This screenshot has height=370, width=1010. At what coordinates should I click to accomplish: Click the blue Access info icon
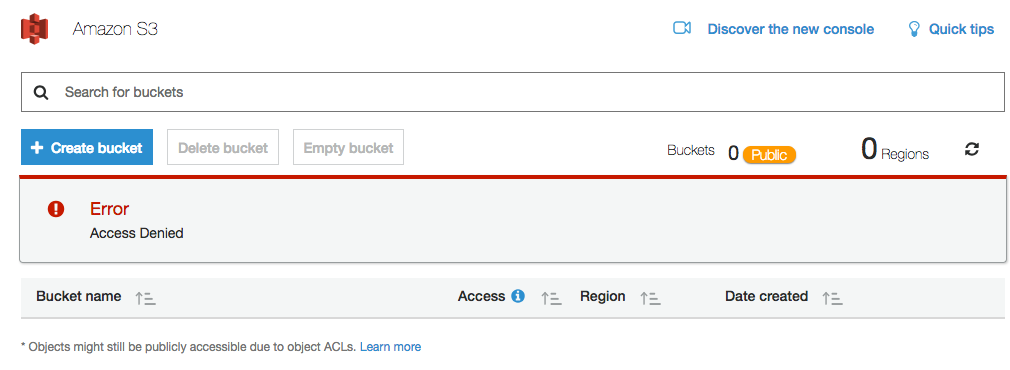(x=518, y=296)
